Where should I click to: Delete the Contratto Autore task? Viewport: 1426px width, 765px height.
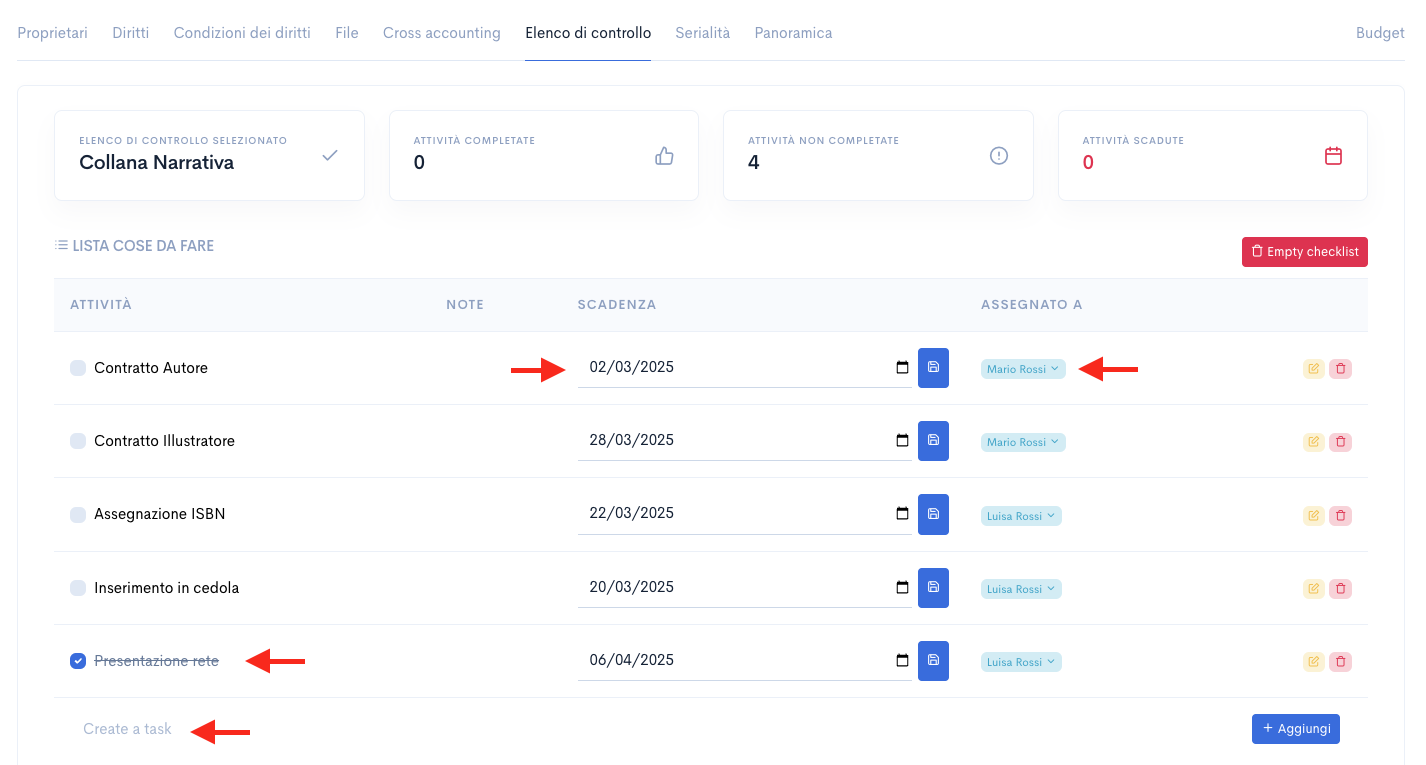[x=1341, y=369]
